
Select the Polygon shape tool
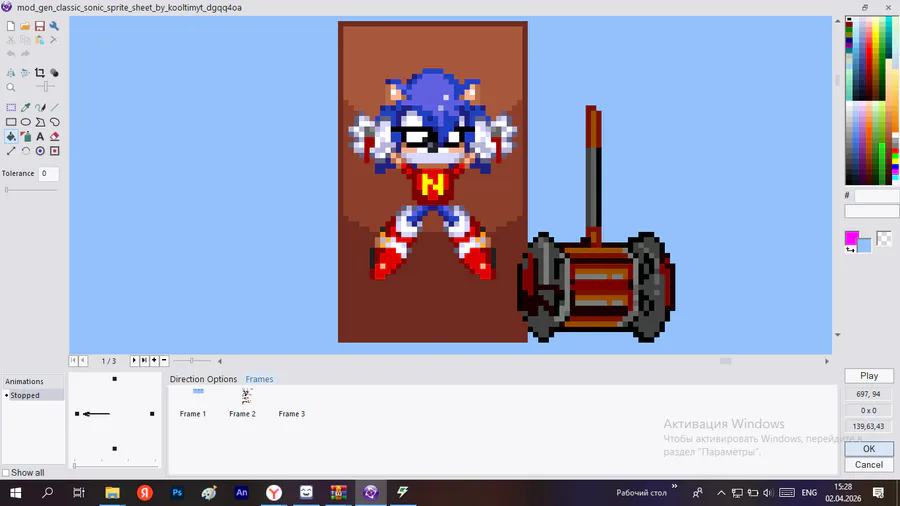tap(40, 122)
